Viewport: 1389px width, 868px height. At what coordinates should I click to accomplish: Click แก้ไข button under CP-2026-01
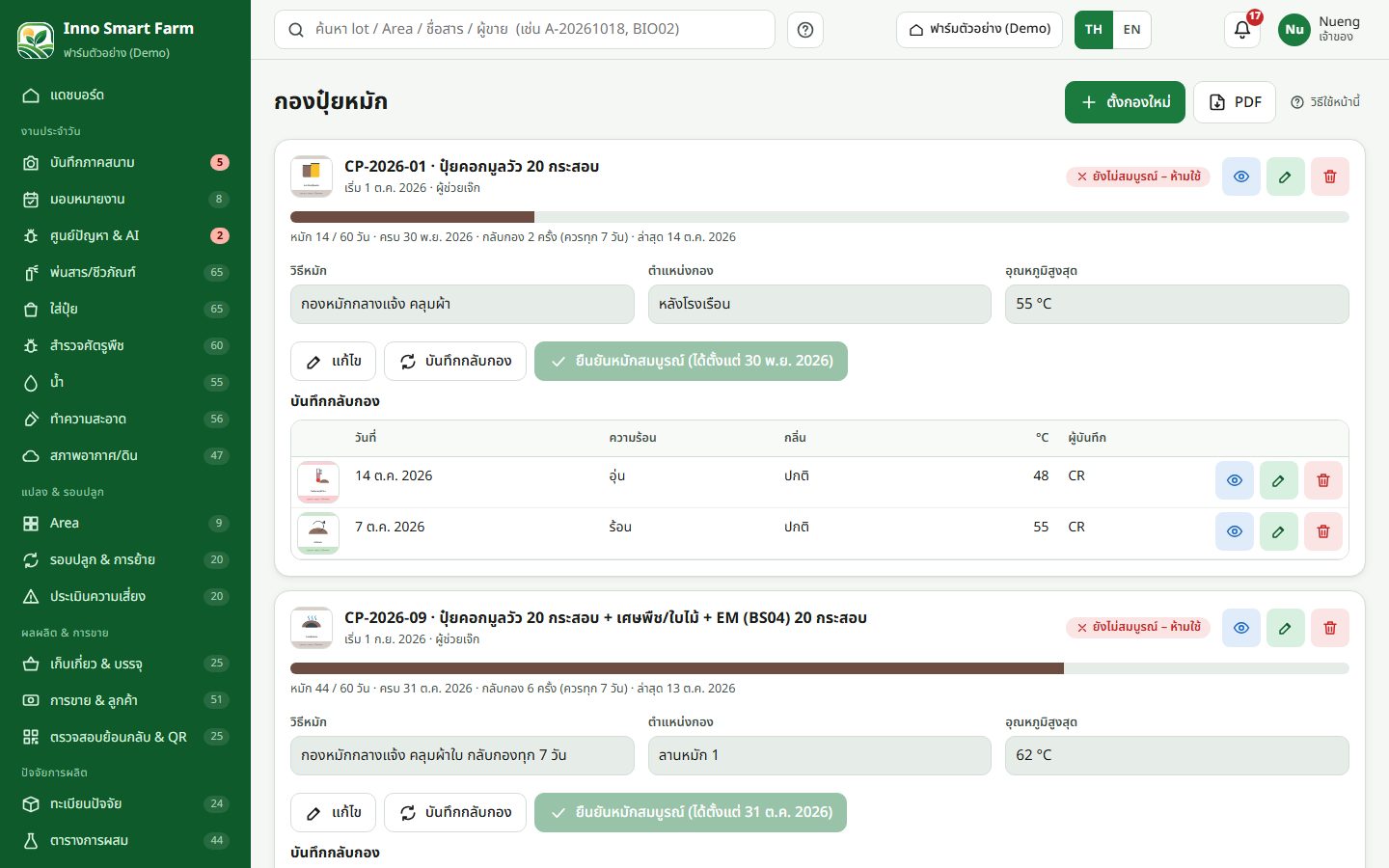click(333, 362)
